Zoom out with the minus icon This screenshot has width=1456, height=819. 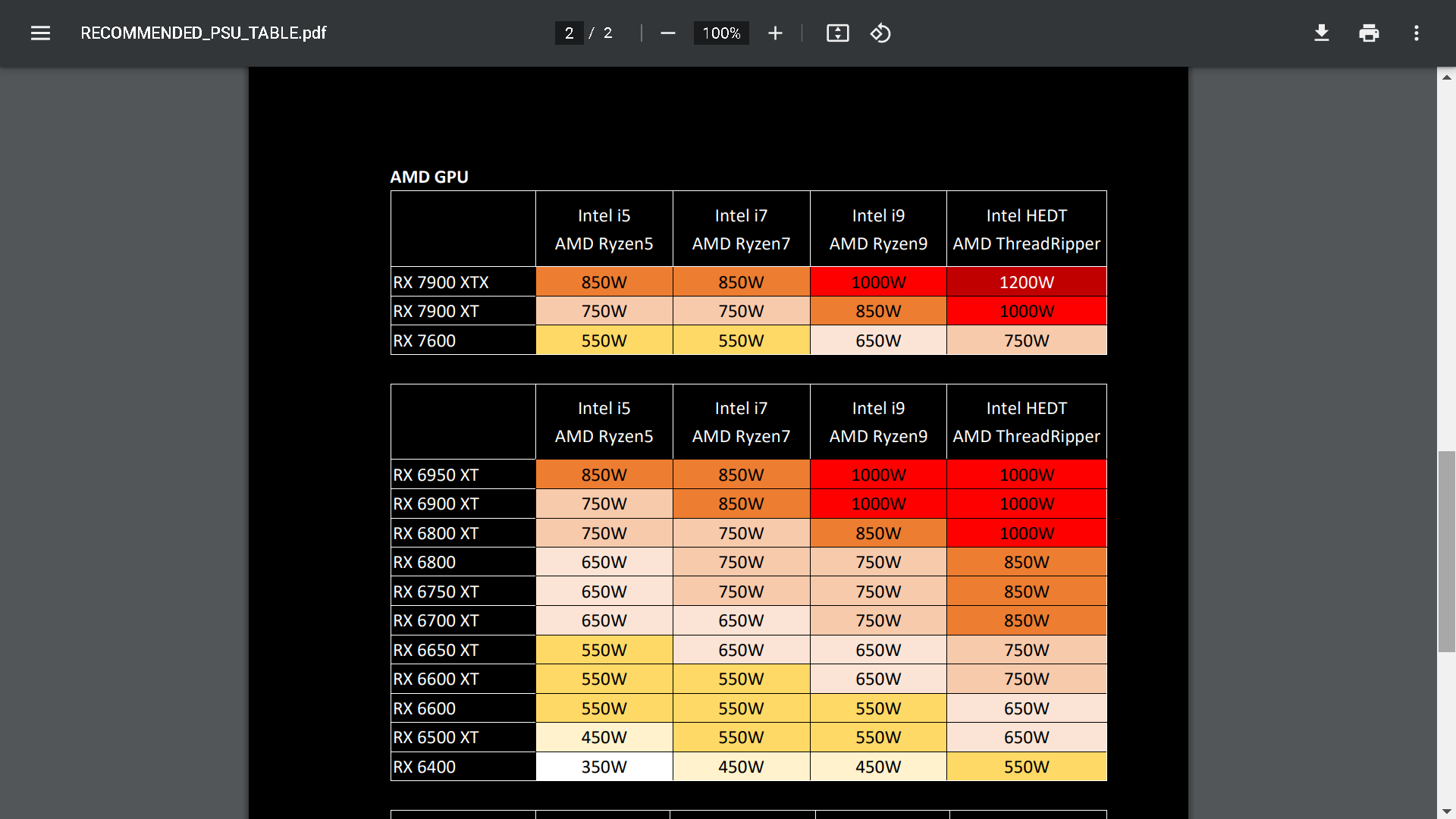[667, 33]
